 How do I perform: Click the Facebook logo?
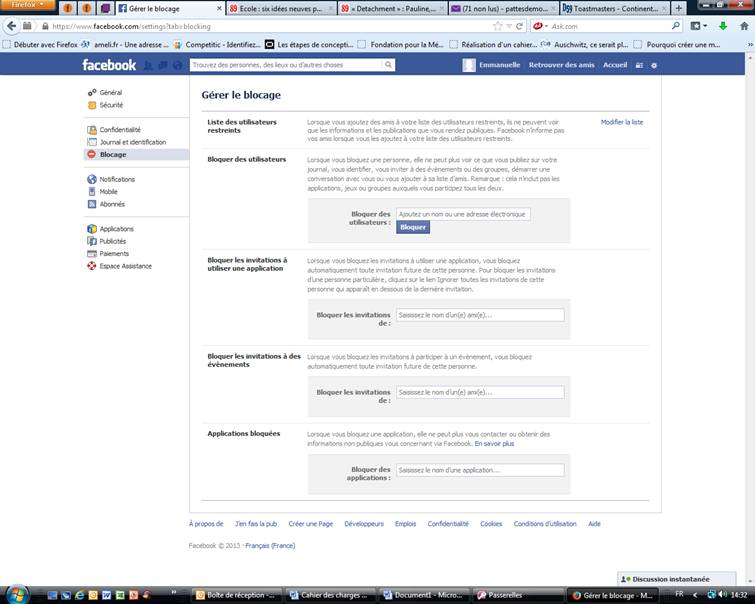[x=109, y=65]
